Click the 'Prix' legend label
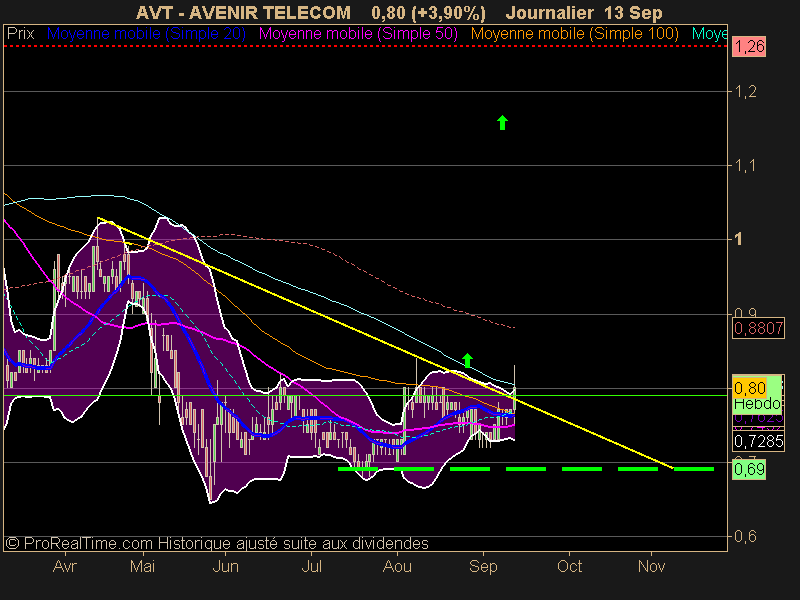Viewport: 800px width, 600px height. click(20, 34)
